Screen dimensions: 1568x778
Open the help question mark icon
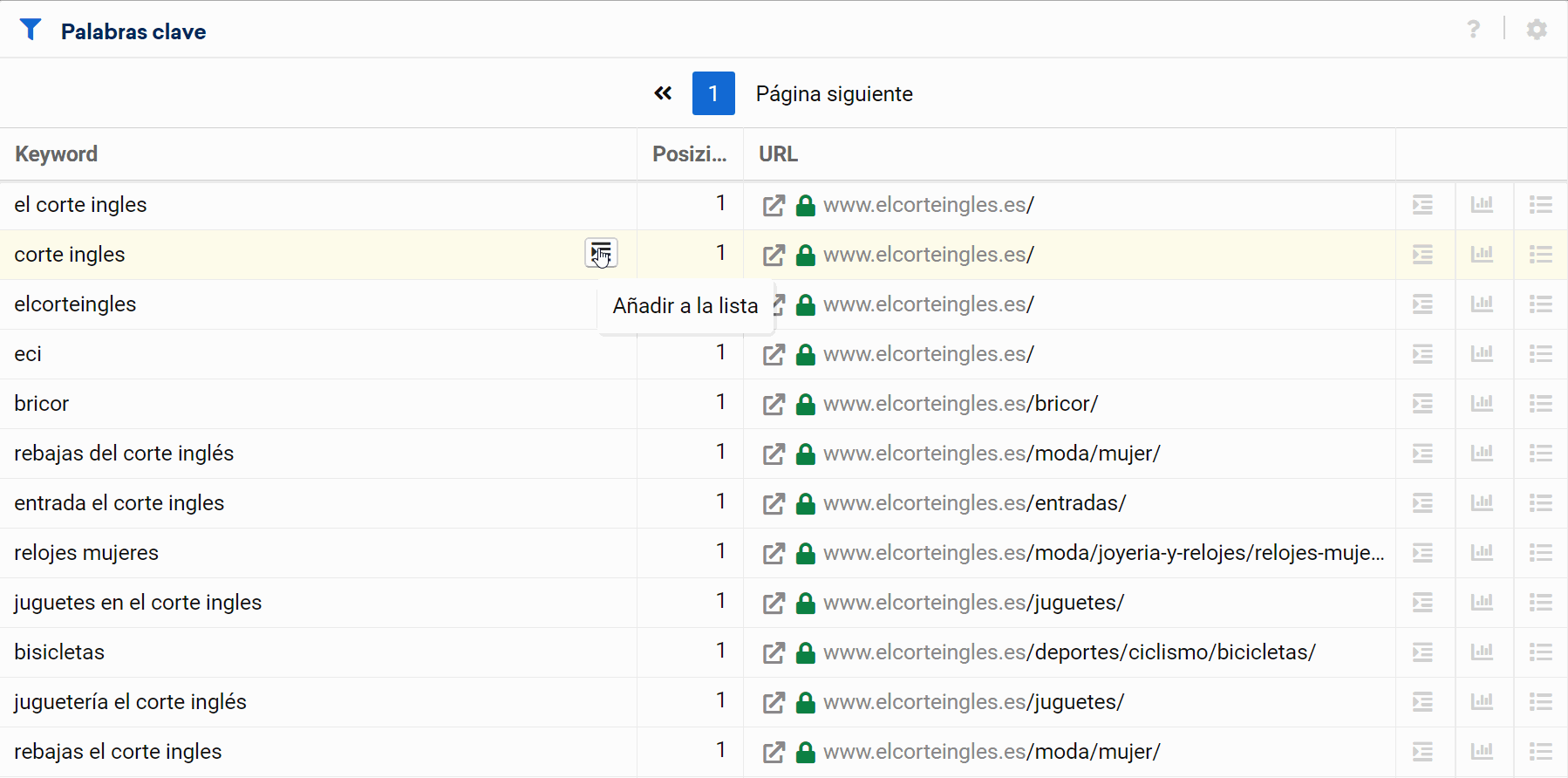[1473, 30]
